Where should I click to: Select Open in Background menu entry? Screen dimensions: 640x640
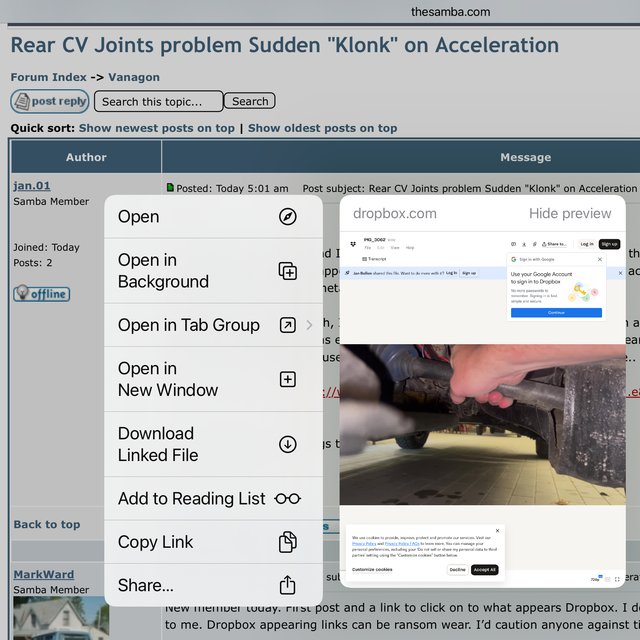tap(213, 271)
